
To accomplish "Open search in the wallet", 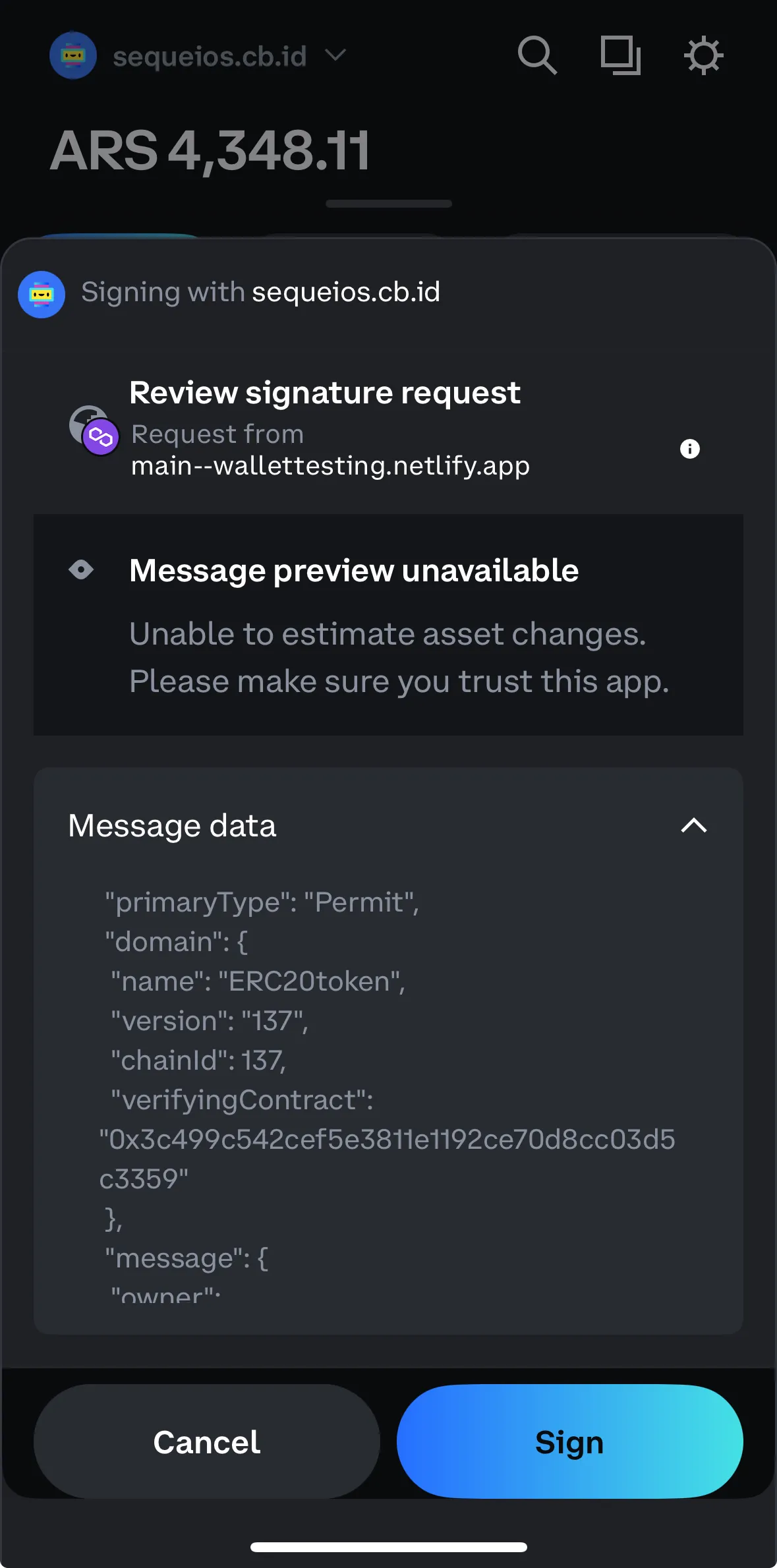I will [x=537, y=55].
